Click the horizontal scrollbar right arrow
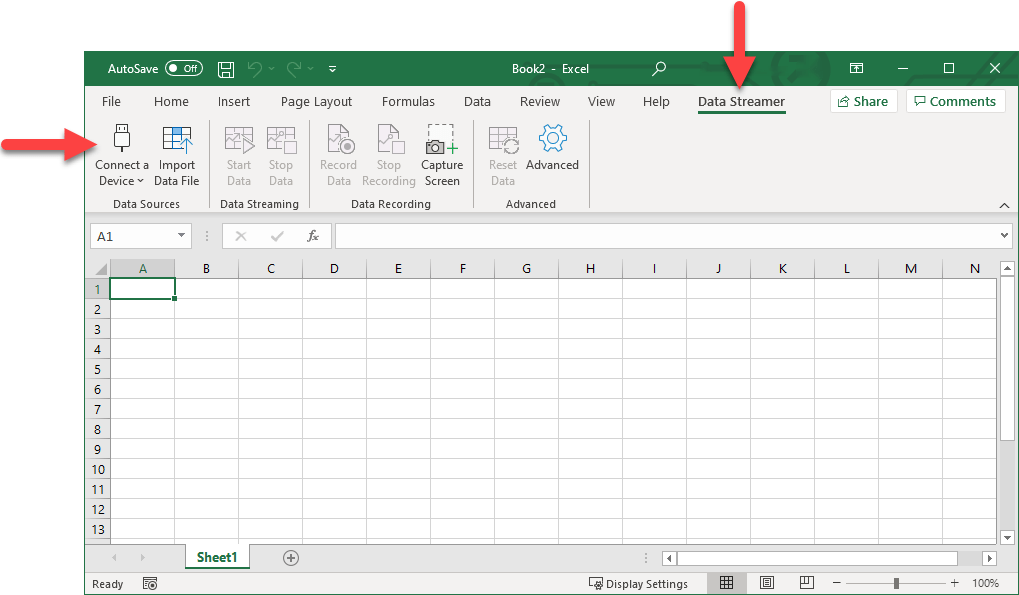This screenshot has height=595, width=1019. click(x=989, y=558)
